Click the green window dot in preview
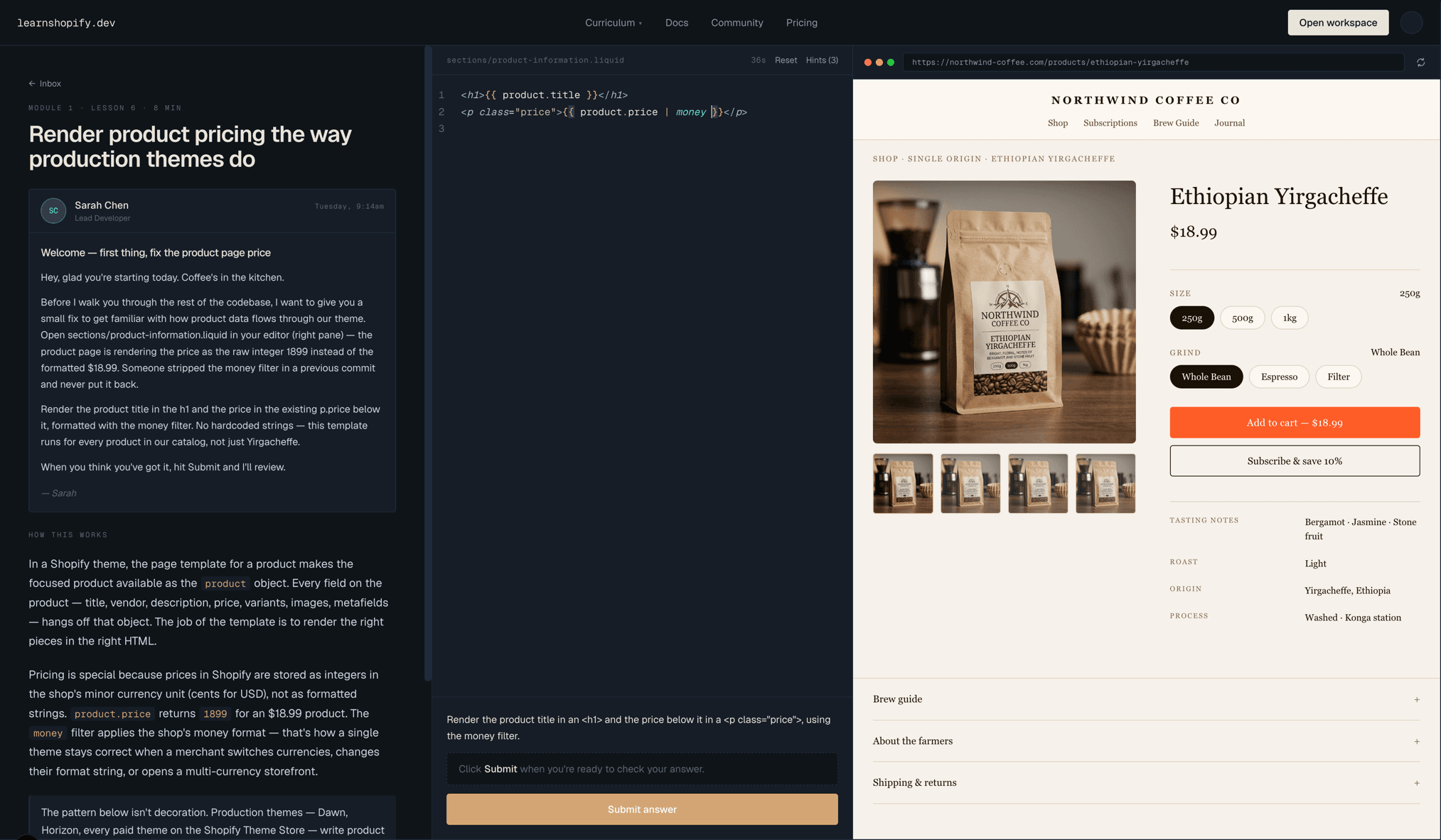 (x=890, y=63)
